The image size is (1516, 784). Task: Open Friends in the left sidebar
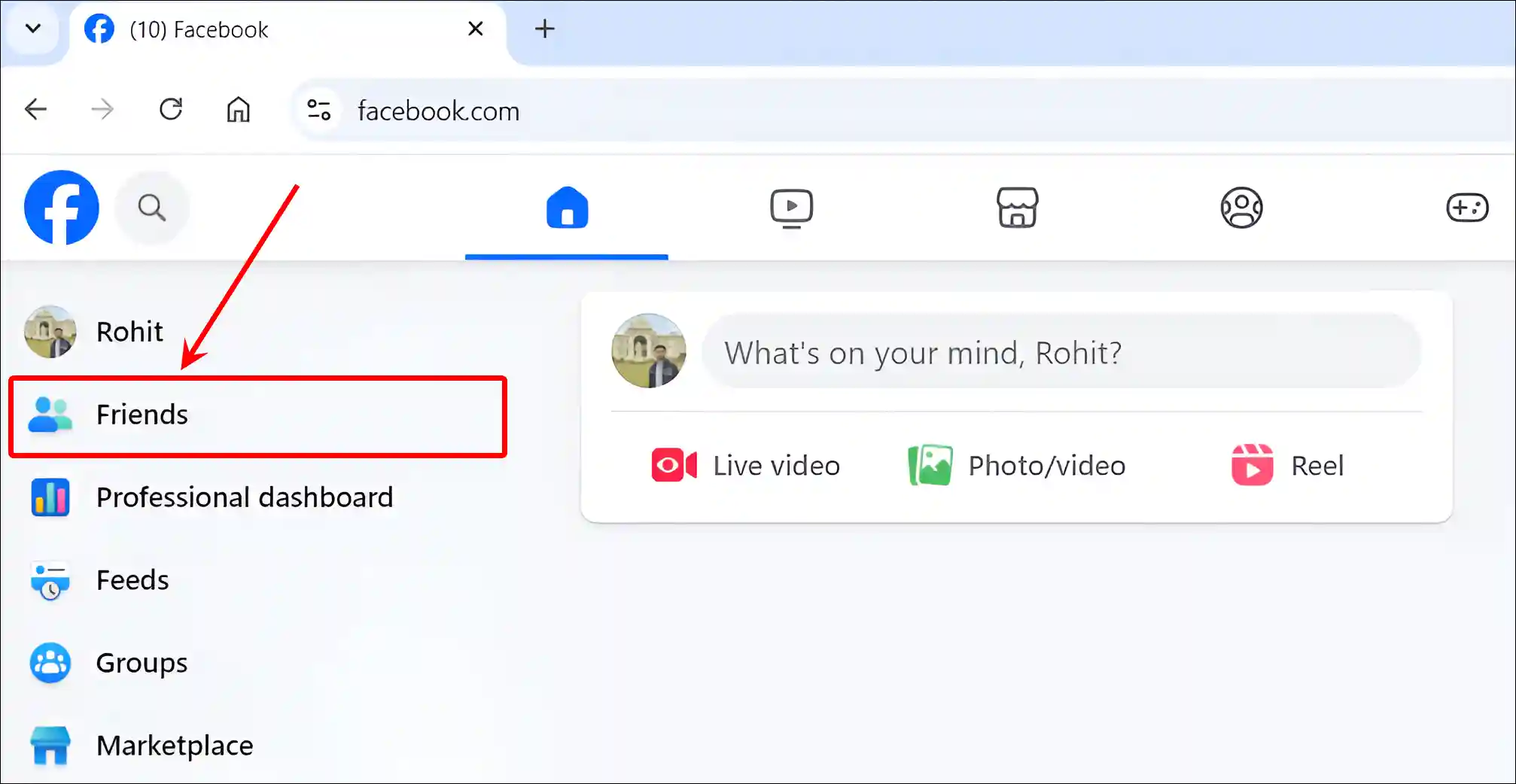coord(257,415)
